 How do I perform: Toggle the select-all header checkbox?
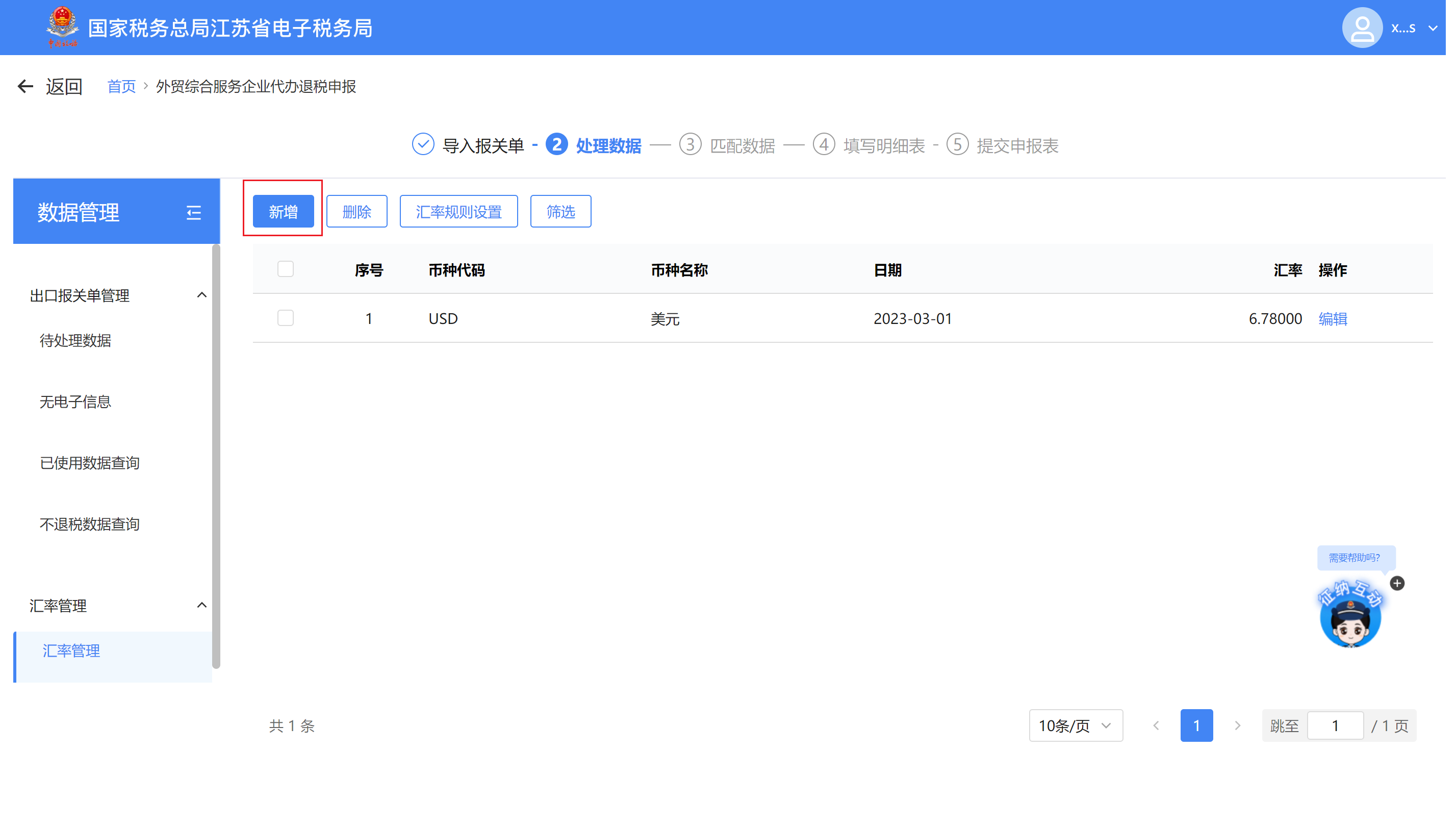click(286, 269)
